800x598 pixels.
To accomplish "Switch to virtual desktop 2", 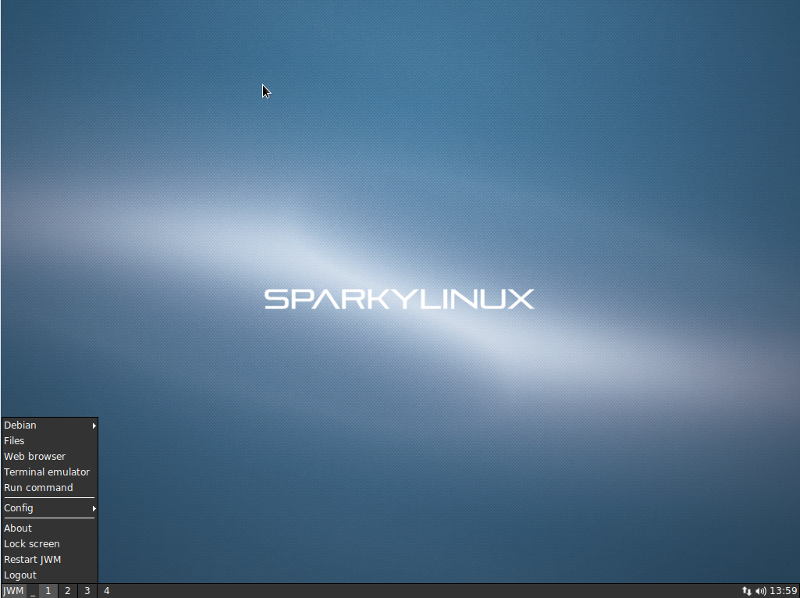I will [x=67, y=591].
